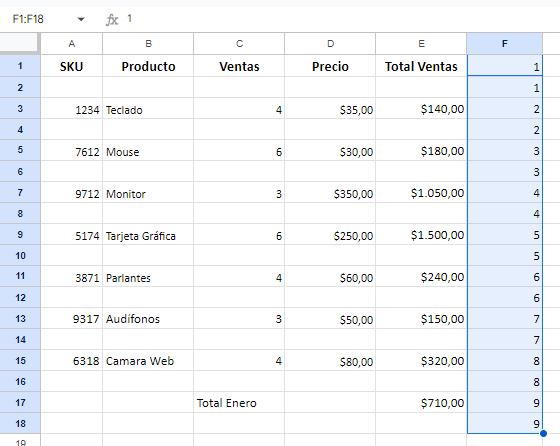560x446 pixels.
Task: Select row 17 header
Action: [20, 402]
